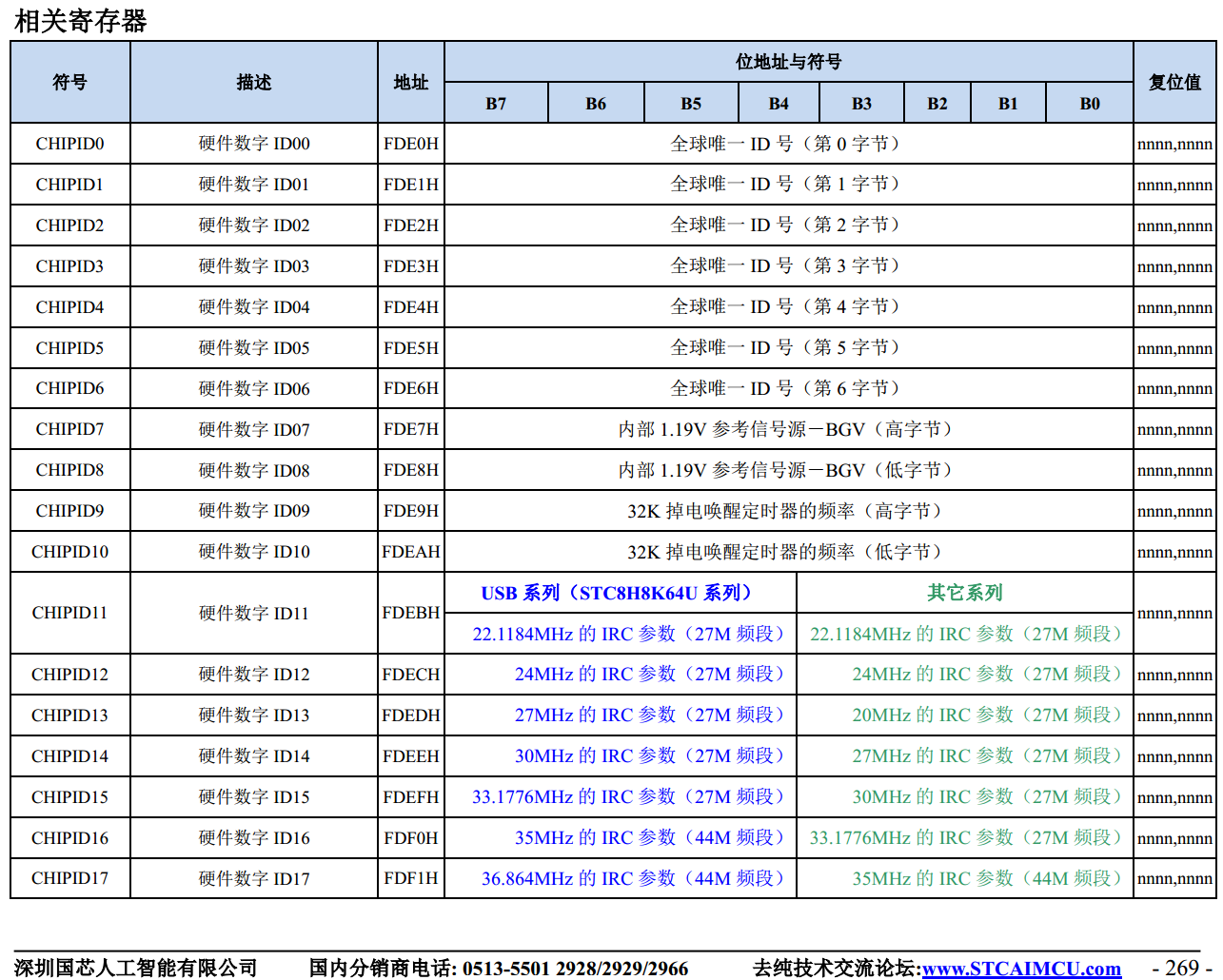The height and width of the screenshot is (980, 1223).
Task: Click the FDE0H address cell
Action: click(411, 144)
